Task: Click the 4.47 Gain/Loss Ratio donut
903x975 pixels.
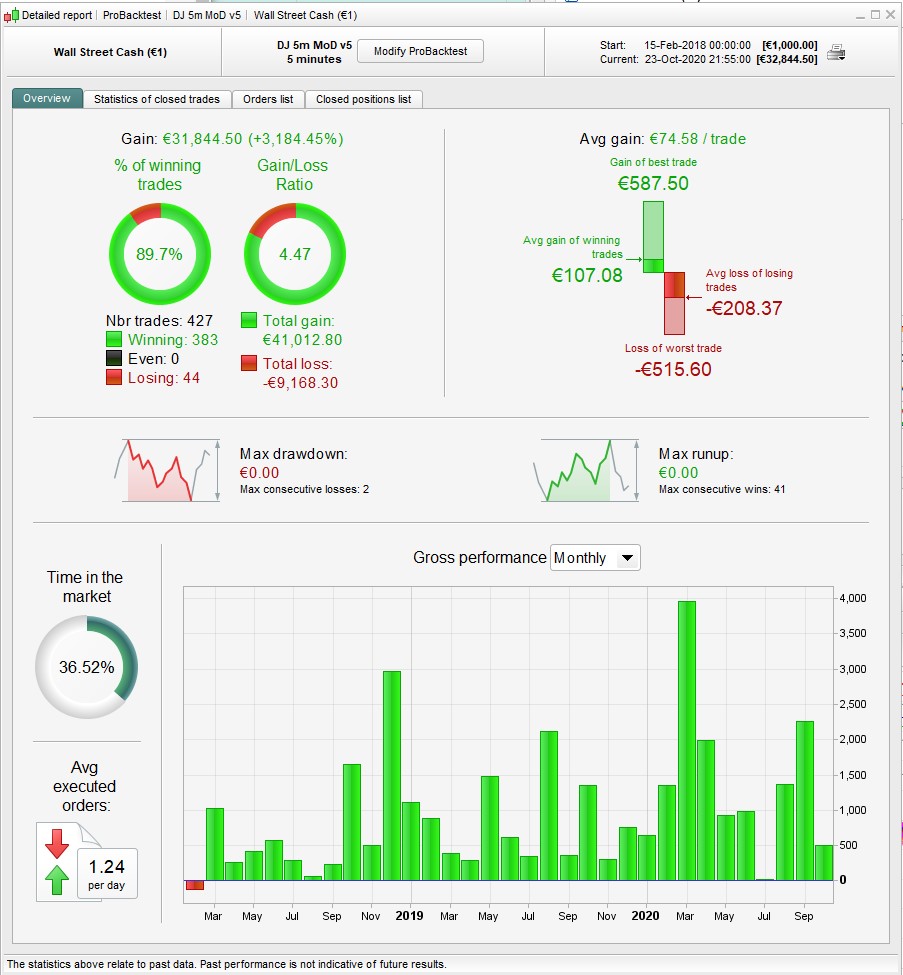Action: [295, 254]
